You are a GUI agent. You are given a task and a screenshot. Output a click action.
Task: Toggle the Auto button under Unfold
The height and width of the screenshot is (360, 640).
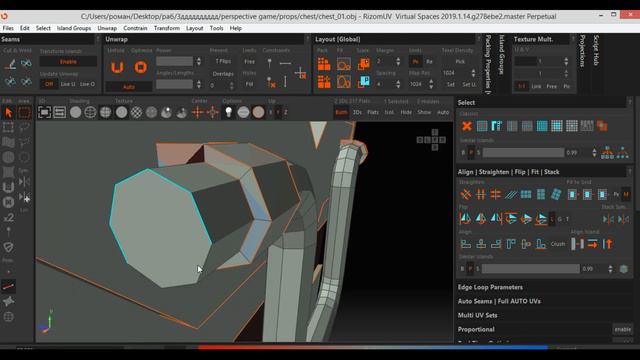129,87
